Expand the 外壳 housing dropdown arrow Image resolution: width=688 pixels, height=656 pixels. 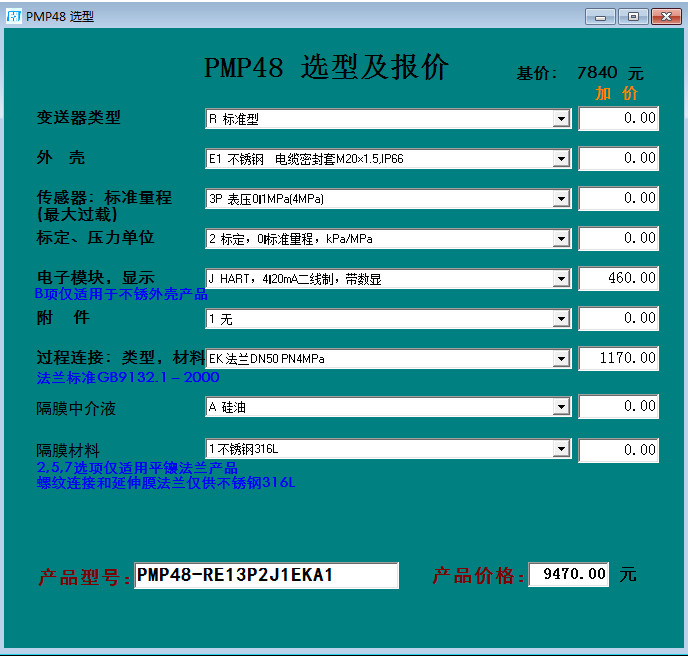pyautogui.click(x=561, y=159)
